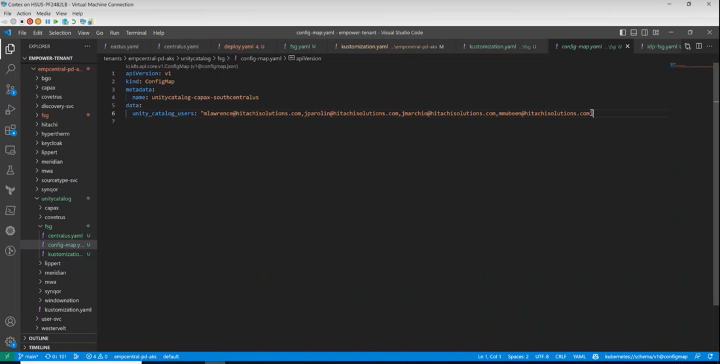Viewport: 720px width, 364px height.
Task: Split the editor to the right
Action: pos(698,46)
